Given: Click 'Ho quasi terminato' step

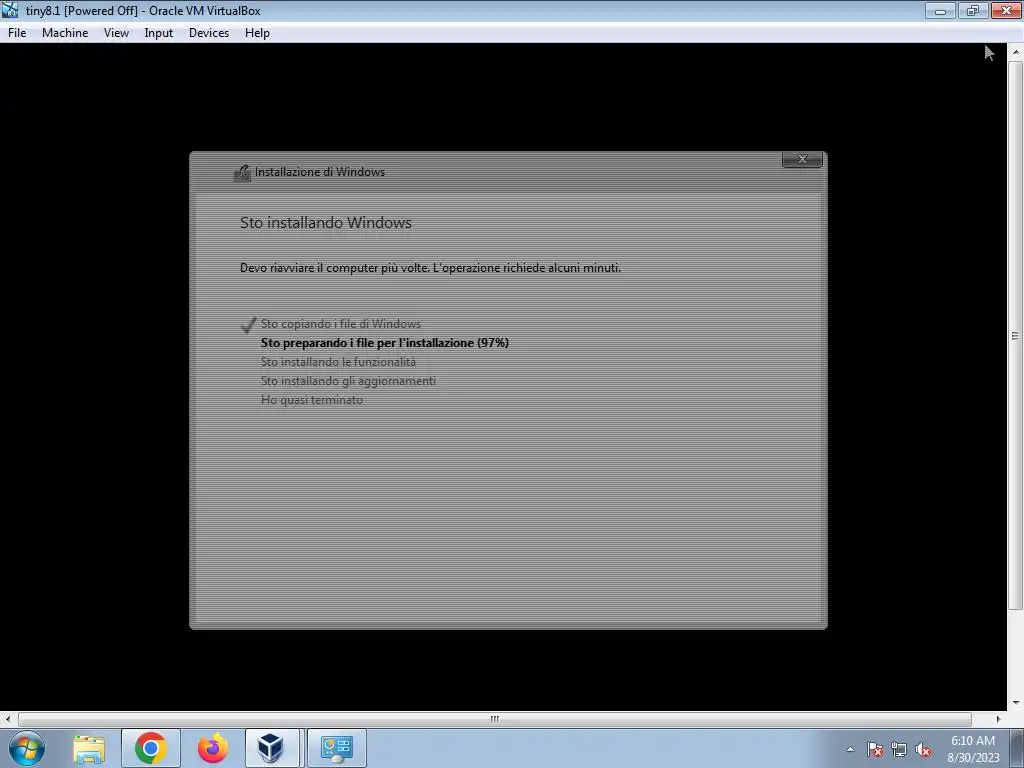Looking at the screenshot, I should 312,400.
